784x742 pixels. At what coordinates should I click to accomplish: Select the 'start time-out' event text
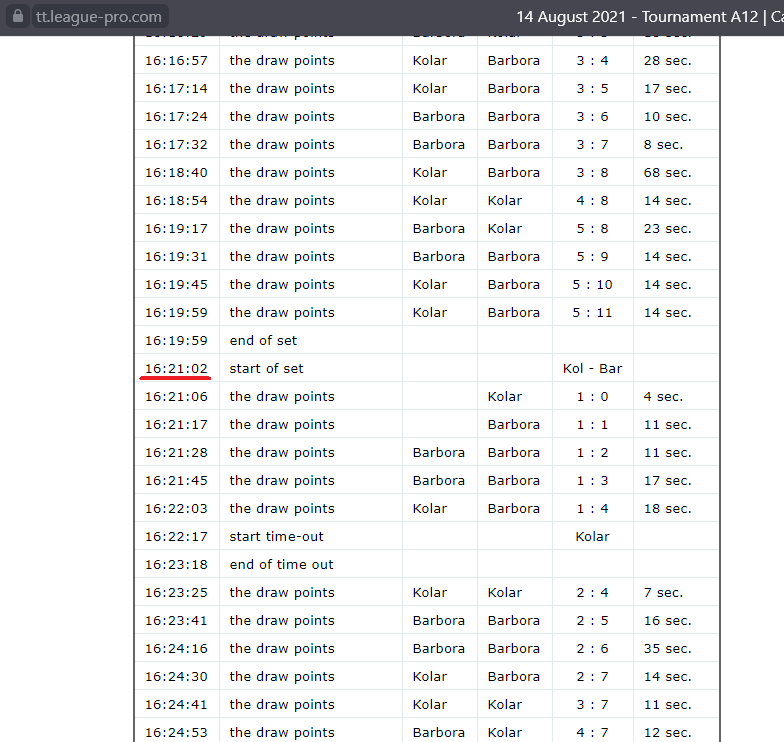(x=276, y=536)
